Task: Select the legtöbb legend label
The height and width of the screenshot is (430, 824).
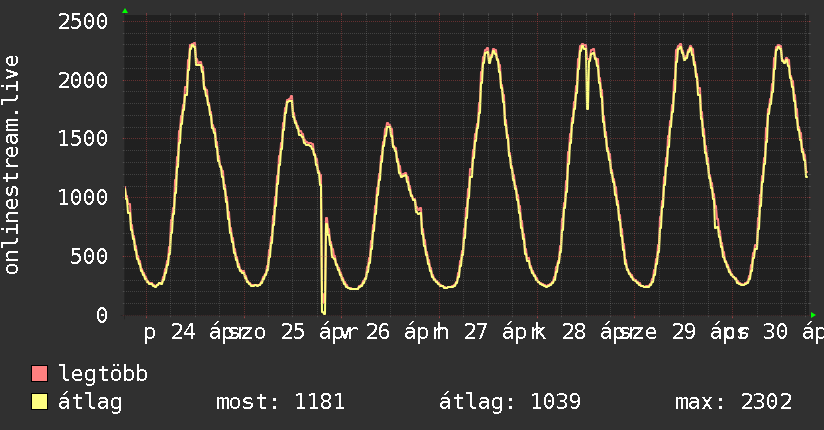Action: coord(104,374)
